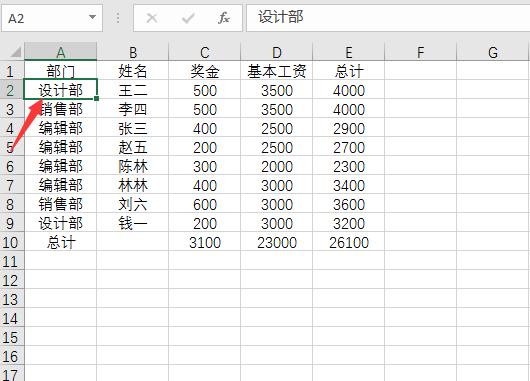Click the Name Box showing A2
The image size is (530, 381).
[52, 18]
